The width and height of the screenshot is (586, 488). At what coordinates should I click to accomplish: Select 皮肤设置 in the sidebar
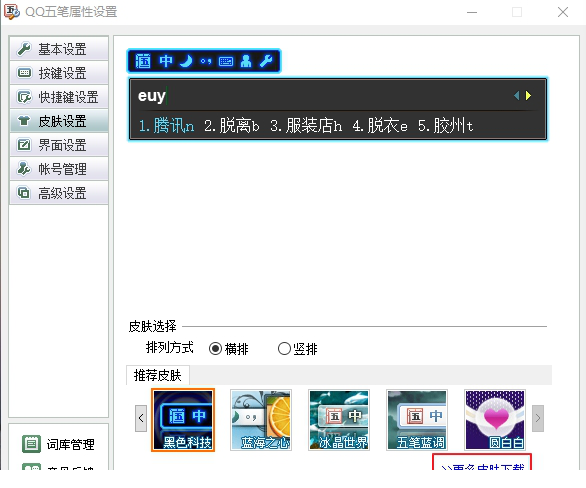pyautogui.click(x=59, y=121)
